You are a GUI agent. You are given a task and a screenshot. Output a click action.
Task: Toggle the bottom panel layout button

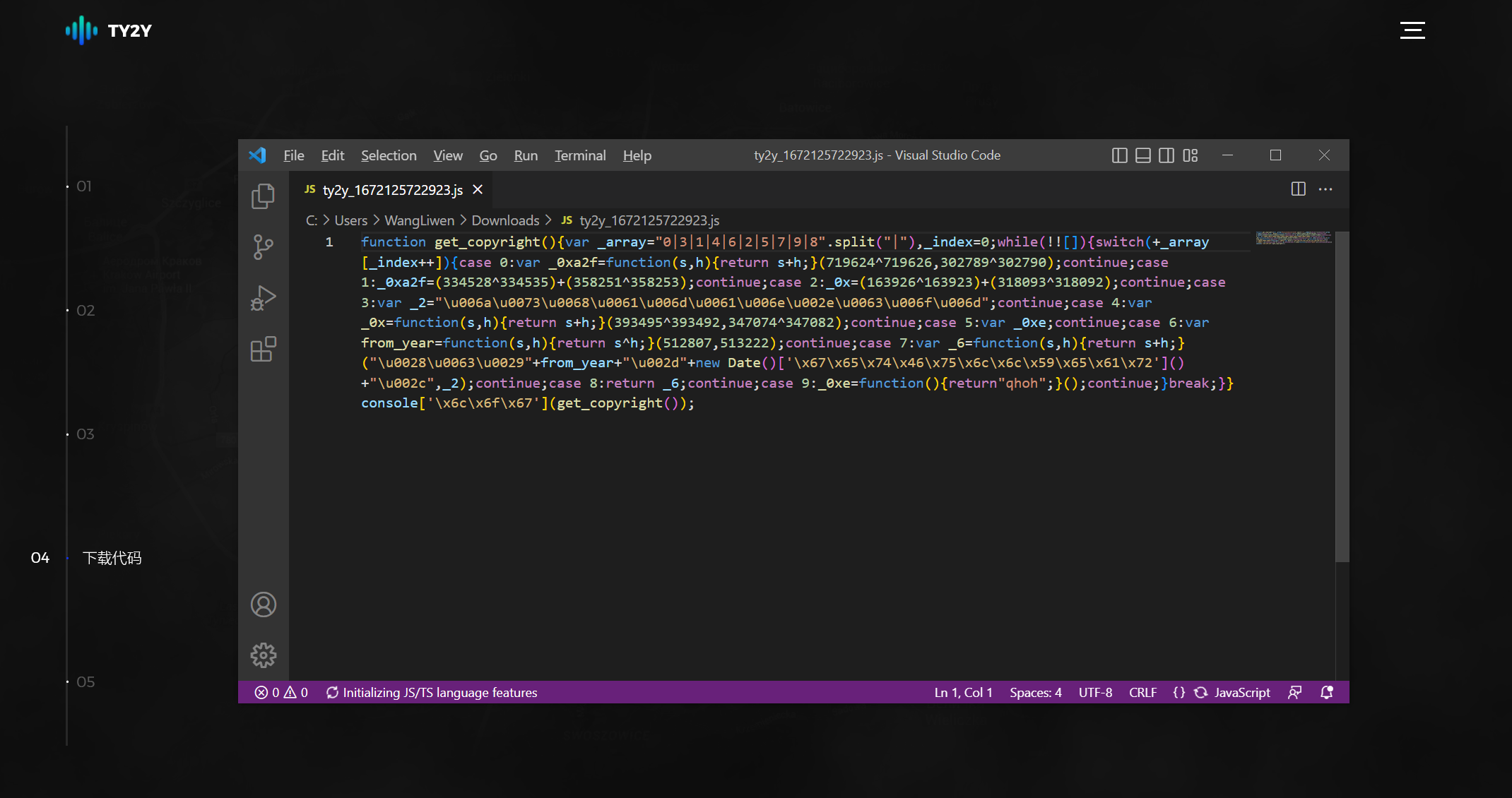pos(1142,155)
